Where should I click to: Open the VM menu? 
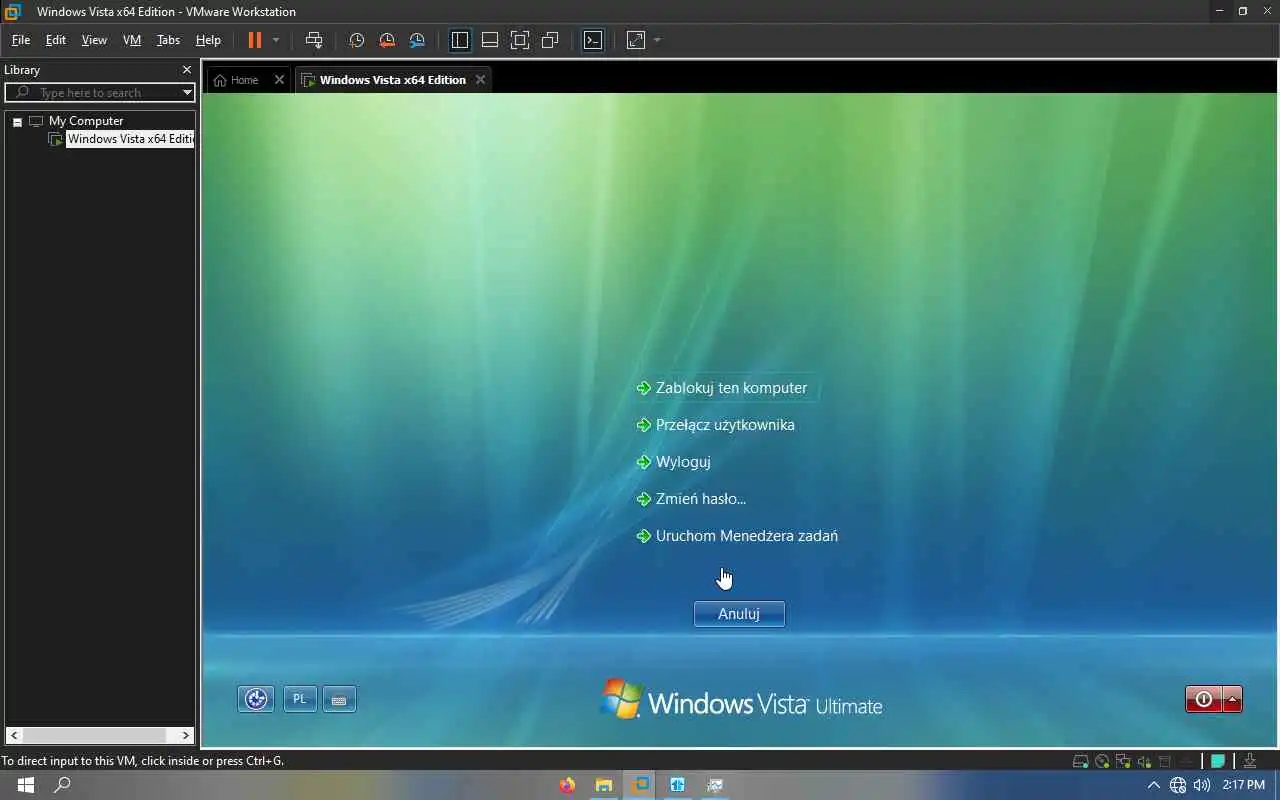coord(132,40)
